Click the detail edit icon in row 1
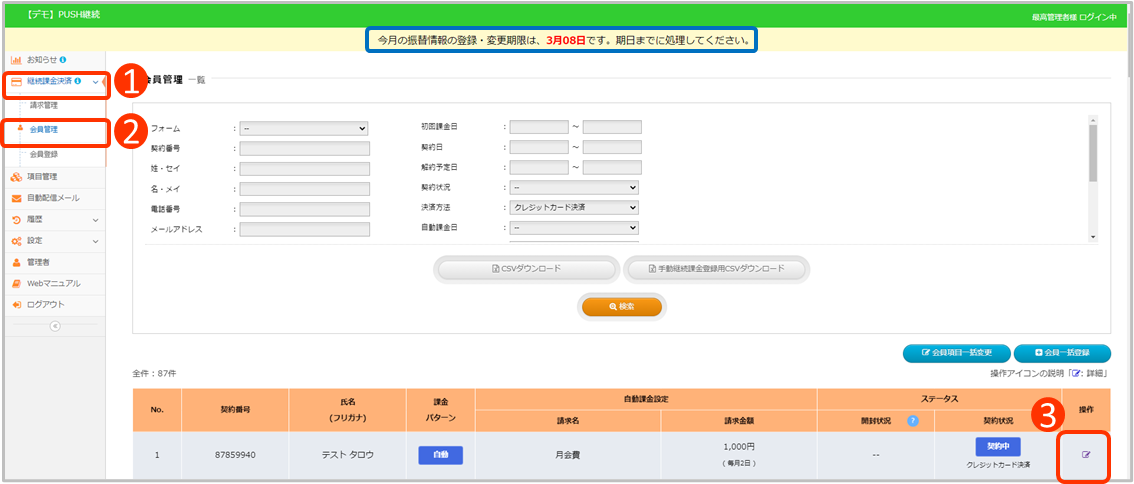This screenshot has width=1134, height=484. pyautogui.click(x=1086, y=455)
